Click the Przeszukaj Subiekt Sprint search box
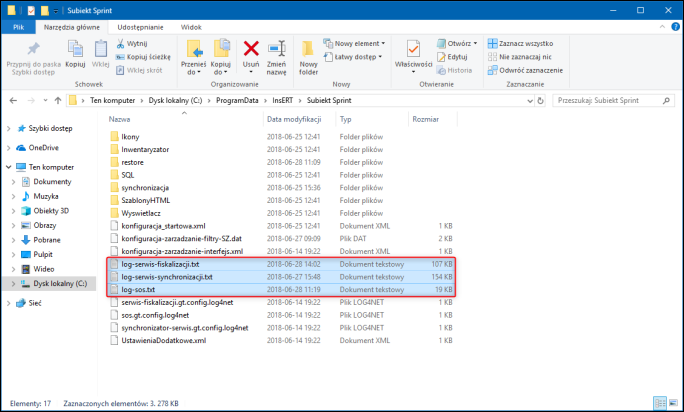684x412 pixels. [613, 100]
